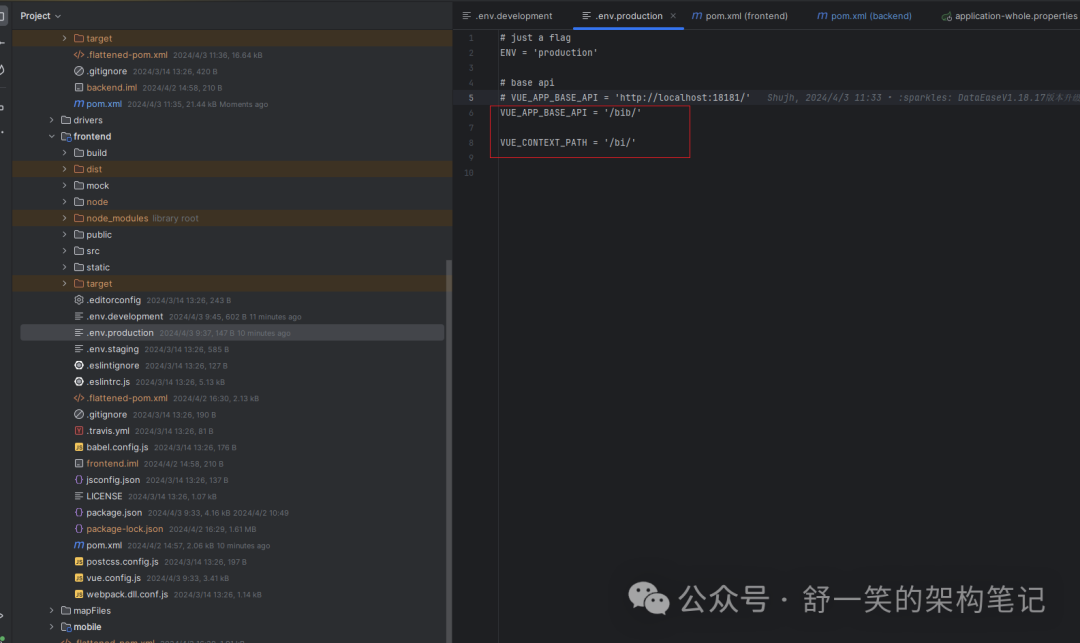This screenshot has height=643, width=1080.
Task: Select the .env.staging file
Action: pyautogui.click(x=112, y=349)
